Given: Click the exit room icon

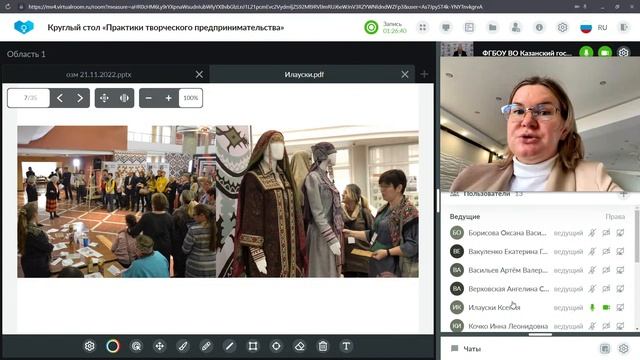Looking at the screenshot, I should (624, 27).
